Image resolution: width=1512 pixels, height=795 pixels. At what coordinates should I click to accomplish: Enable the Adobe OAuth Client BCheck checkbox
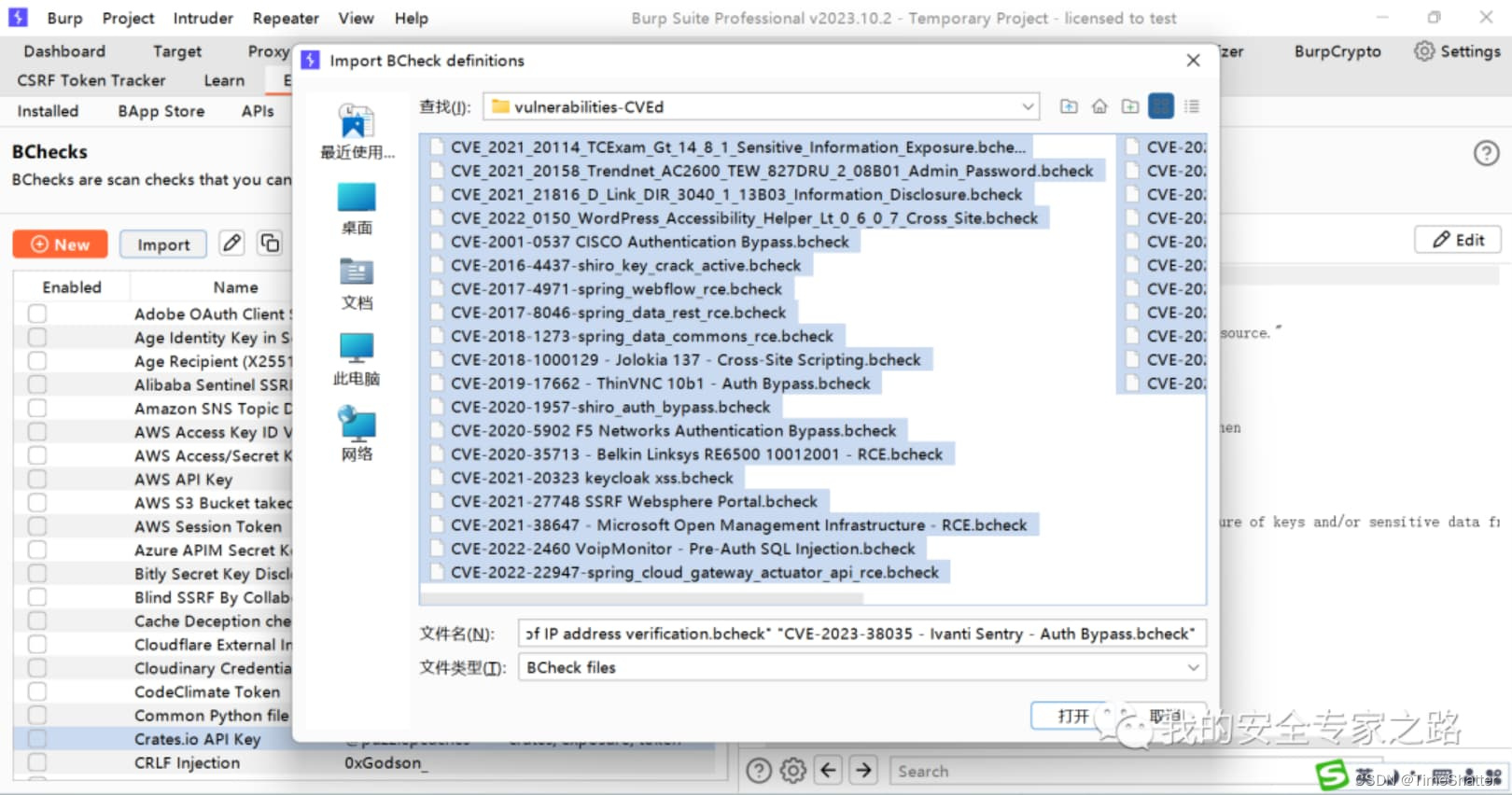click(x=37, y=314)
